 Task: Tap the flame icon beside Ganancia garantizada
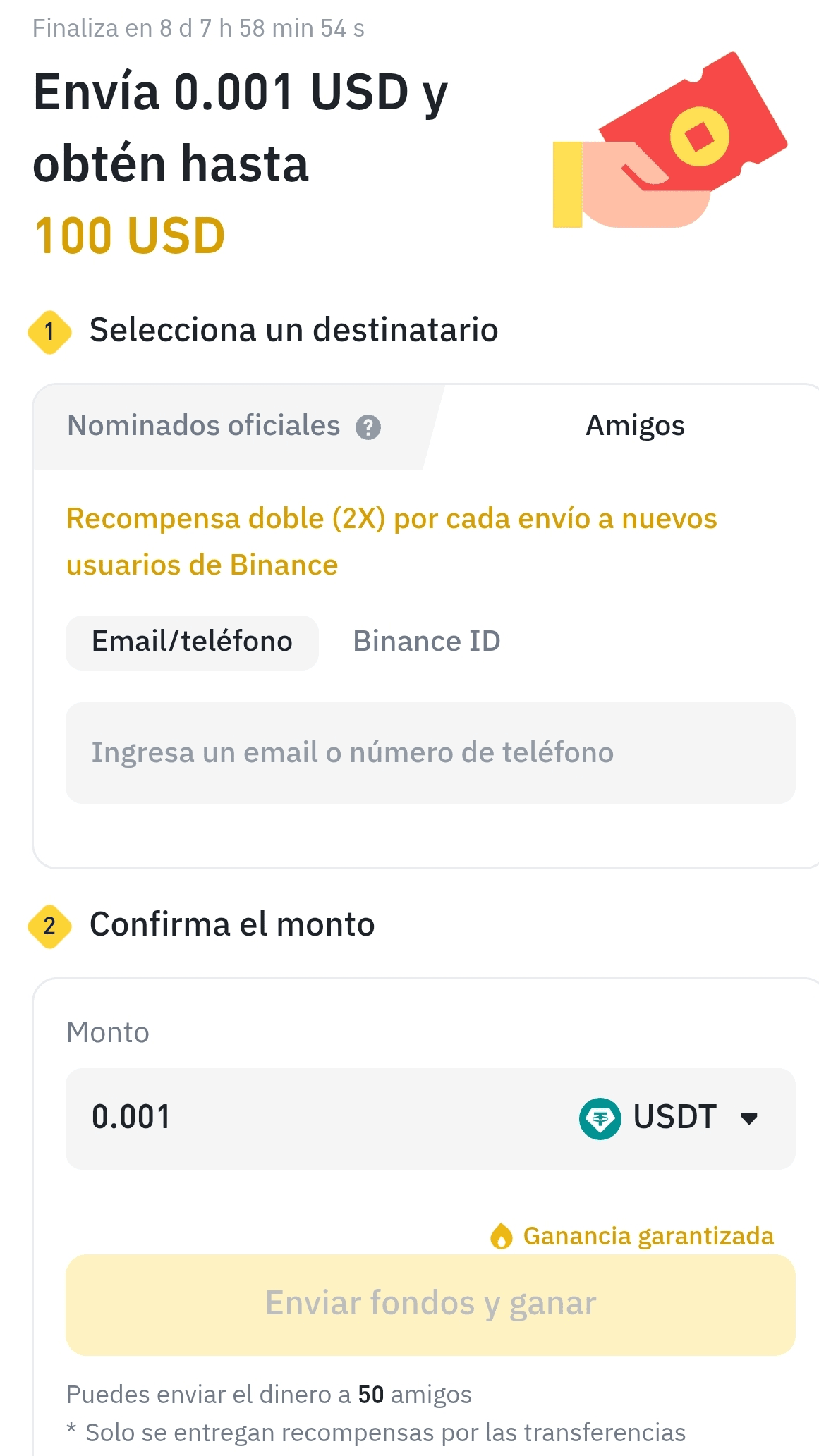tap(501, 1236)
